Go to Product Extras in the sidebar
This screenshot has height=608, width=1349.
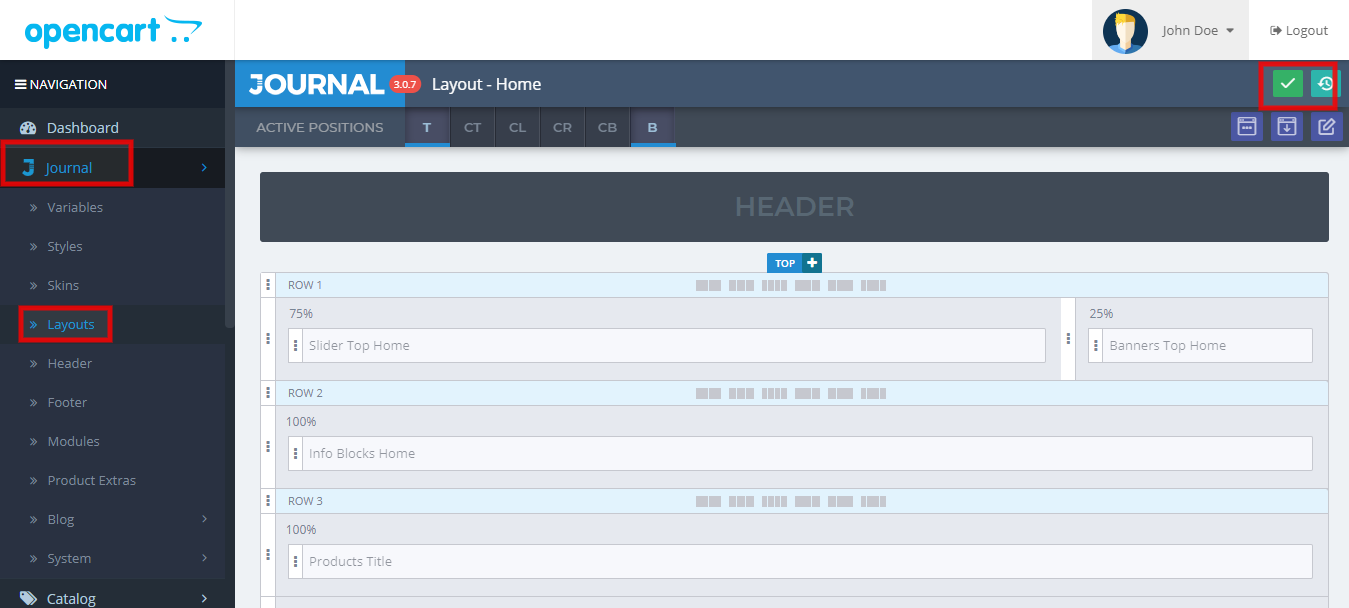tap(92, 480)
